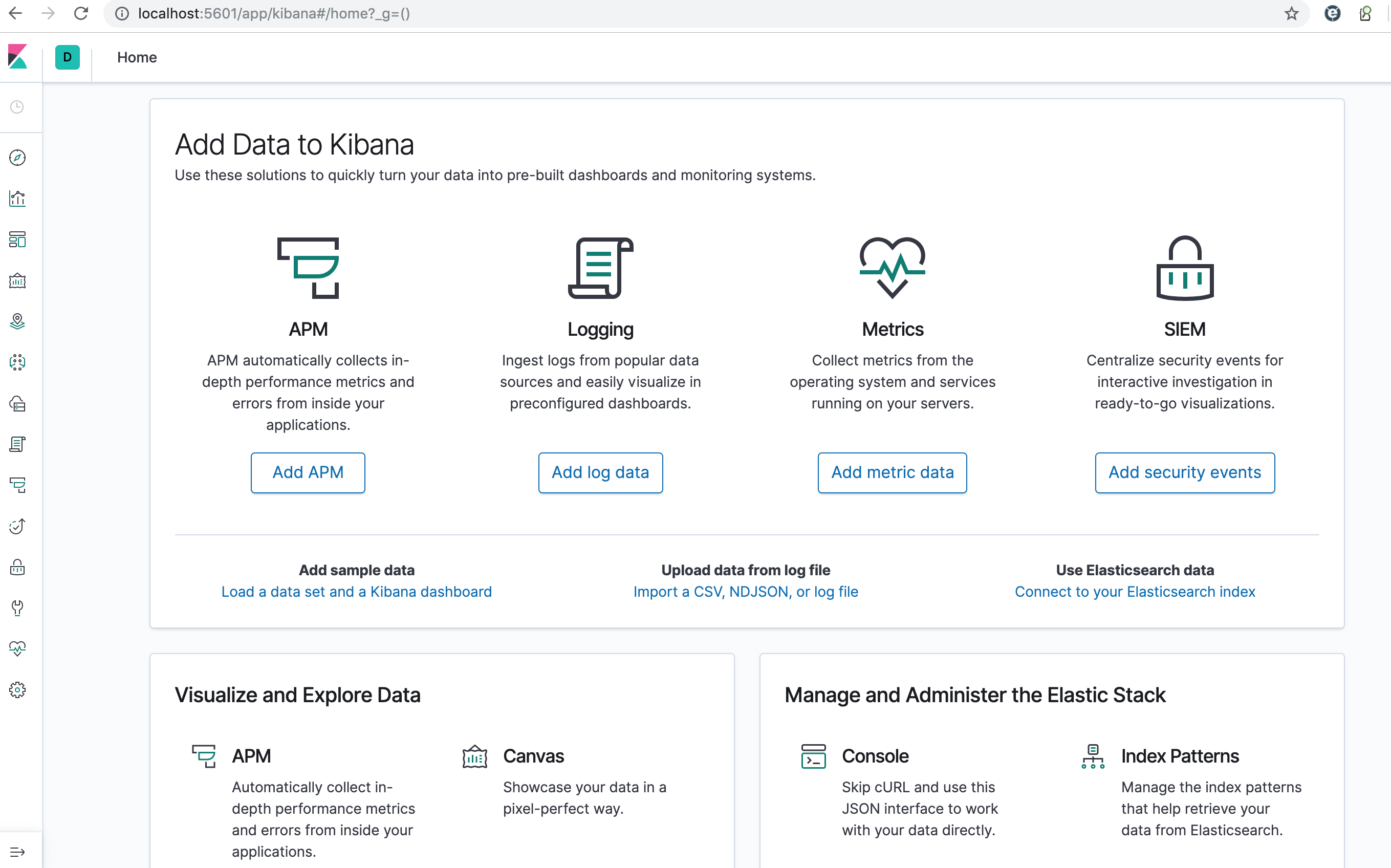The image size is (1391, 868).
Task: Open the Maps icon in the sidebar
Action: 17,322
